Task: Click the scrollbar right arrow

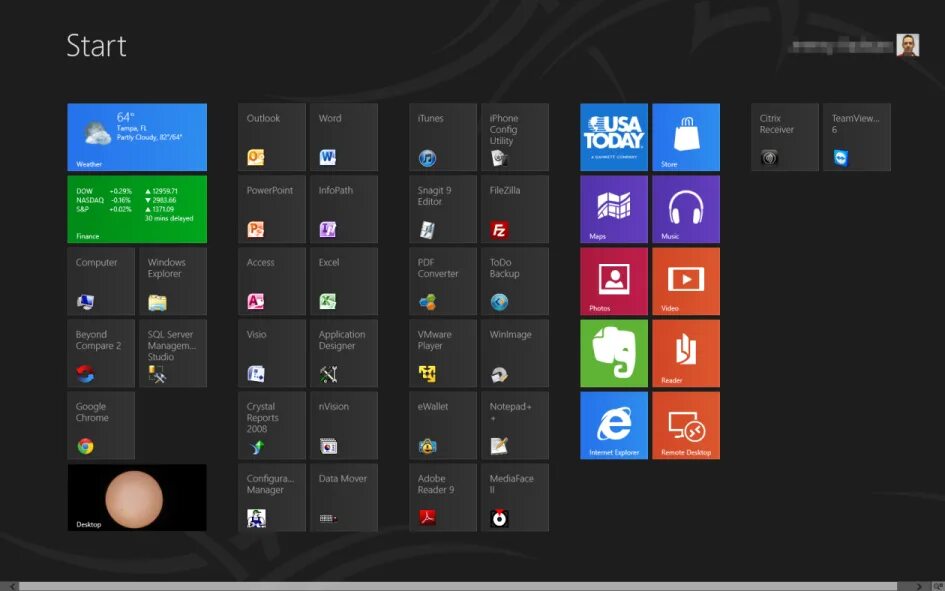Action: click(x=918, y=586)
